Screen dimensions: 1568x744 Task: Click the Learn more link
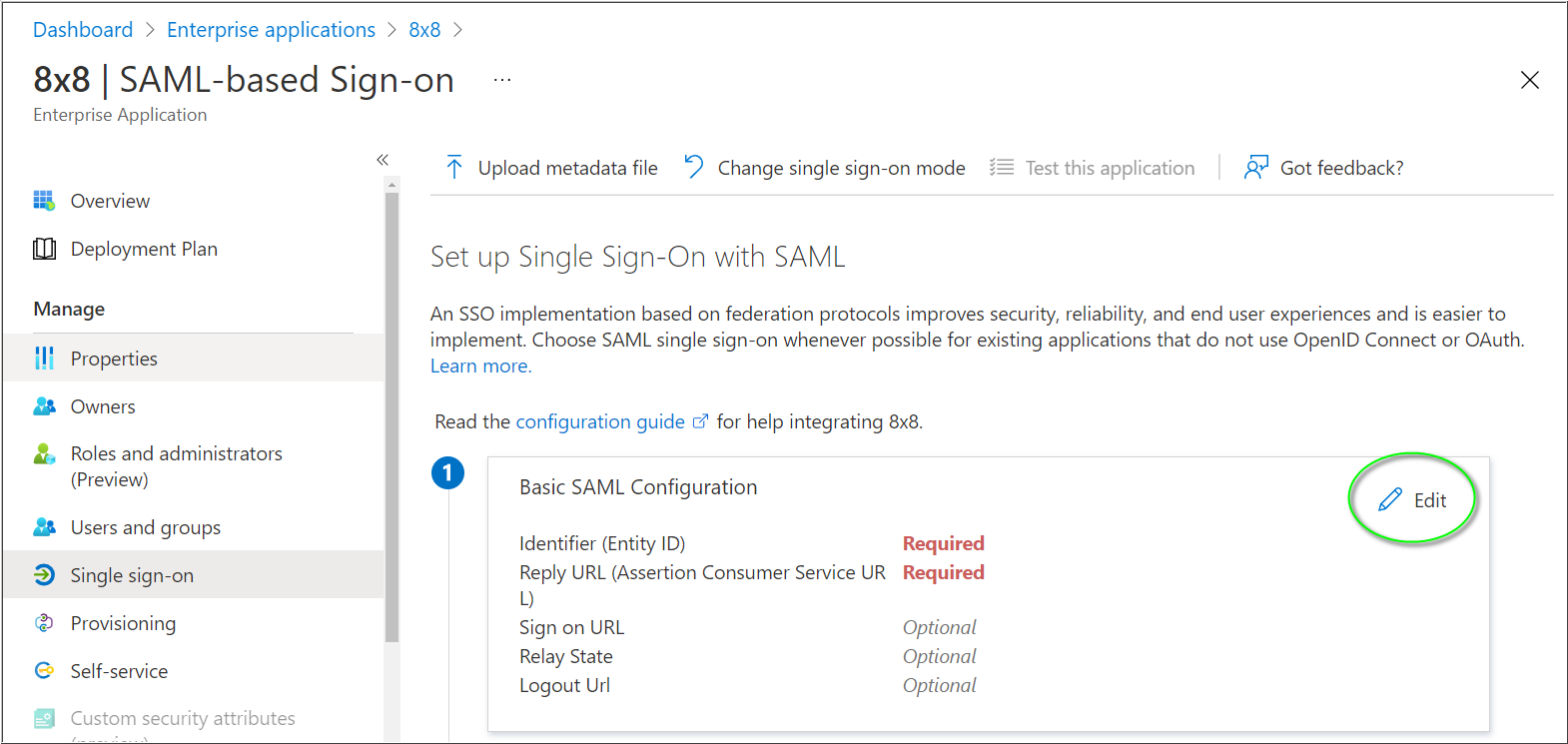tap(480, 366)
